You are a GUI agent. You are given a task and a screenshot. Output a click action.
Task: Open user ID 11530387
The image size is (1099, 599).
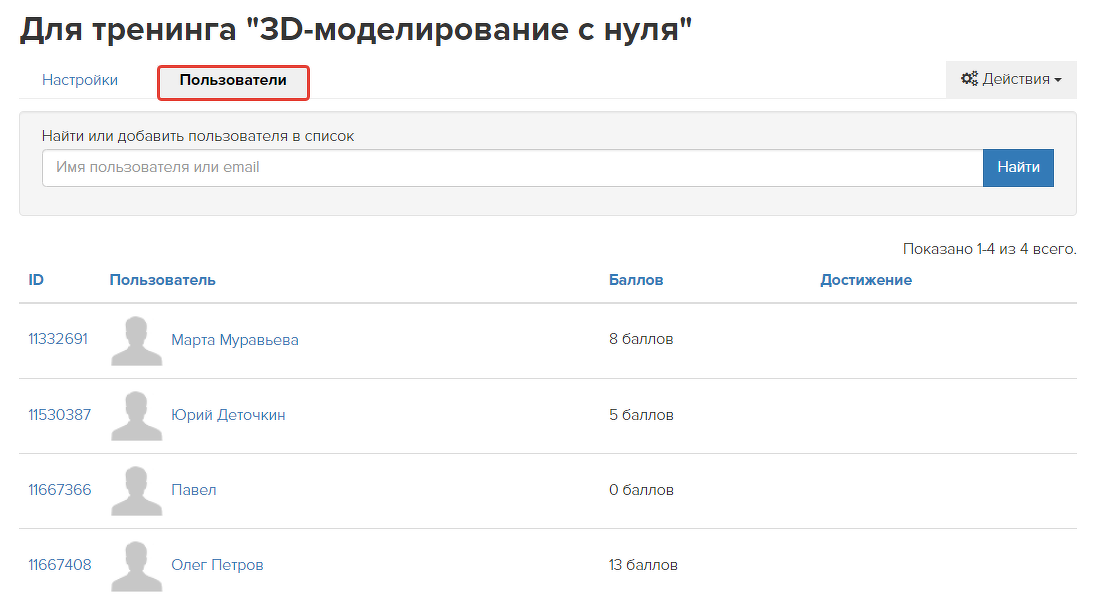[60, 415]
